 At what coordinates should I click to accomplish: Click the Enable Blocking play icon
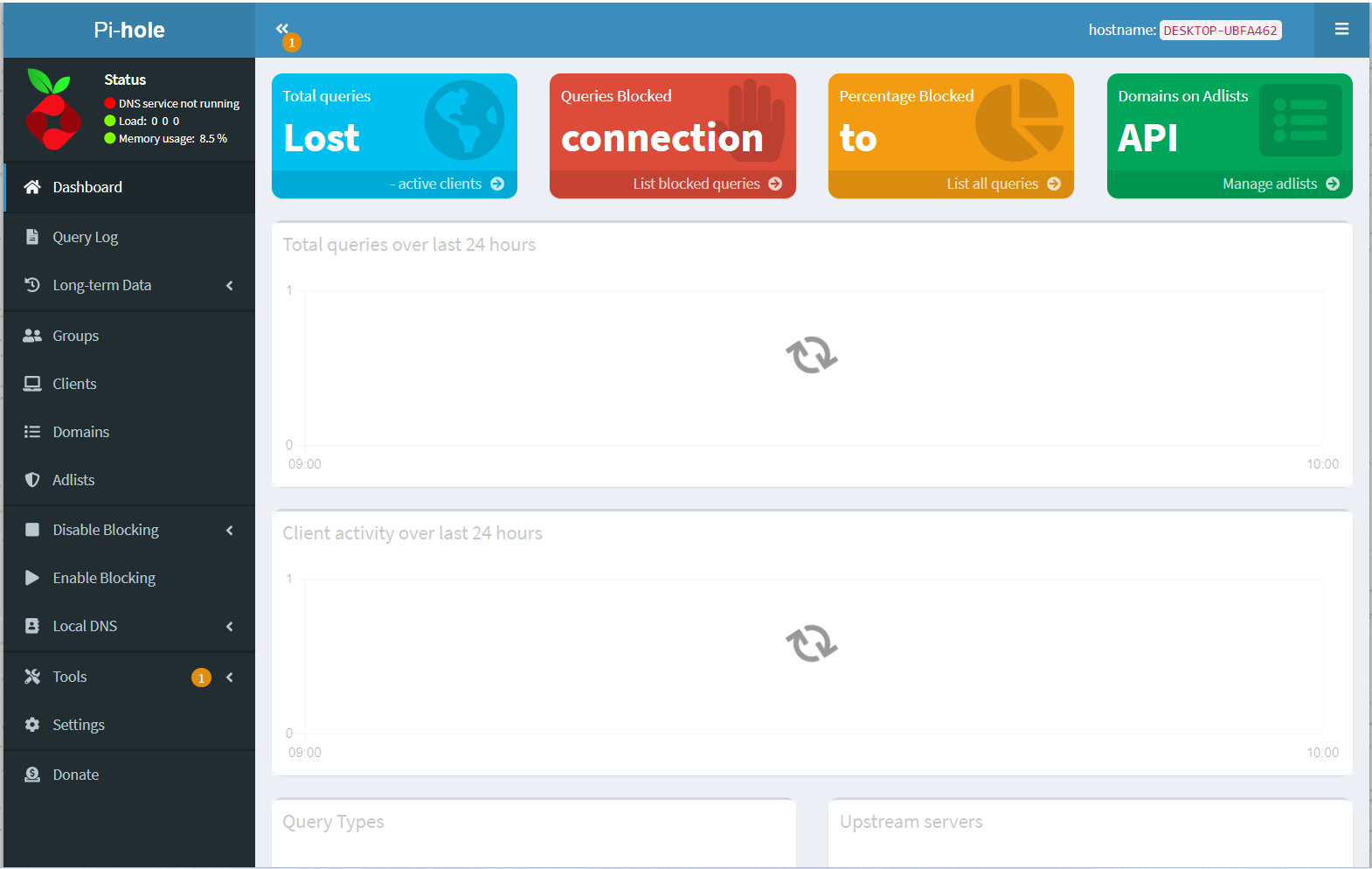[32, 578]
